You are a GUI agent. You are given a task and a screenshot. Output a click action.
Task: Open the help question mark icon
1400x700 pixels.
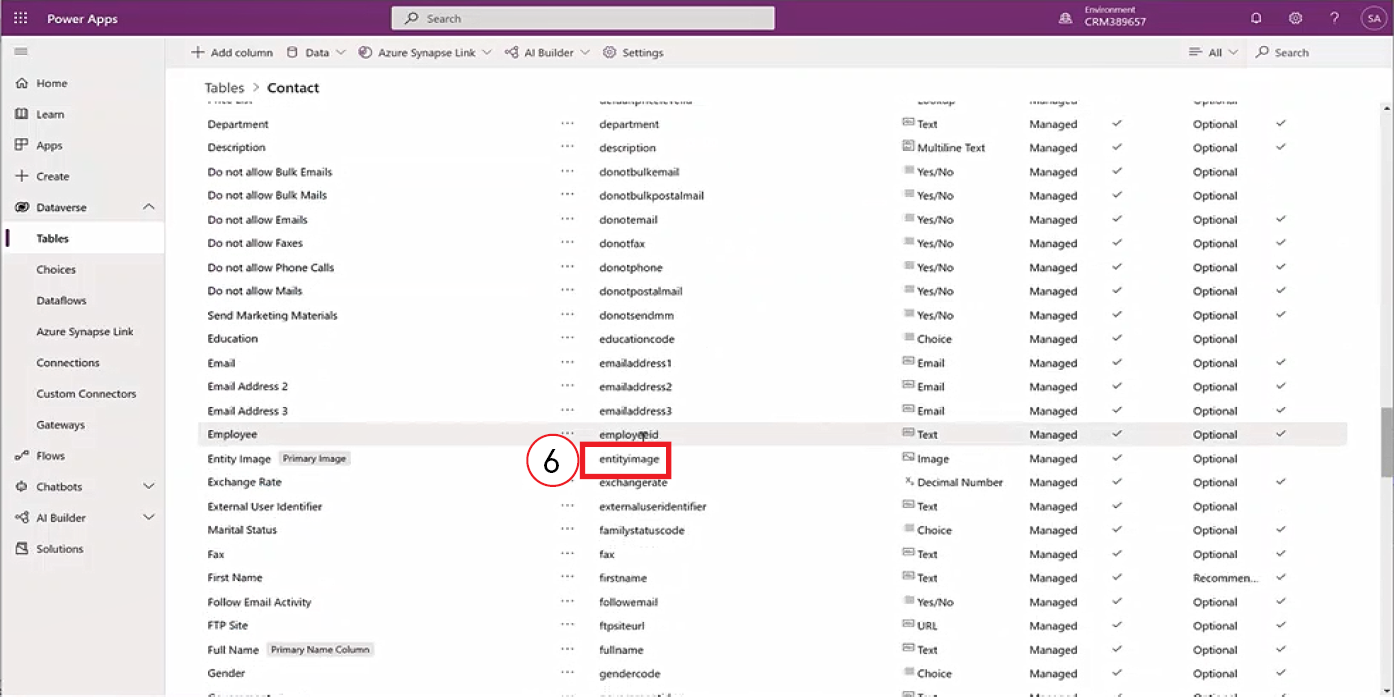point(1334,18)
